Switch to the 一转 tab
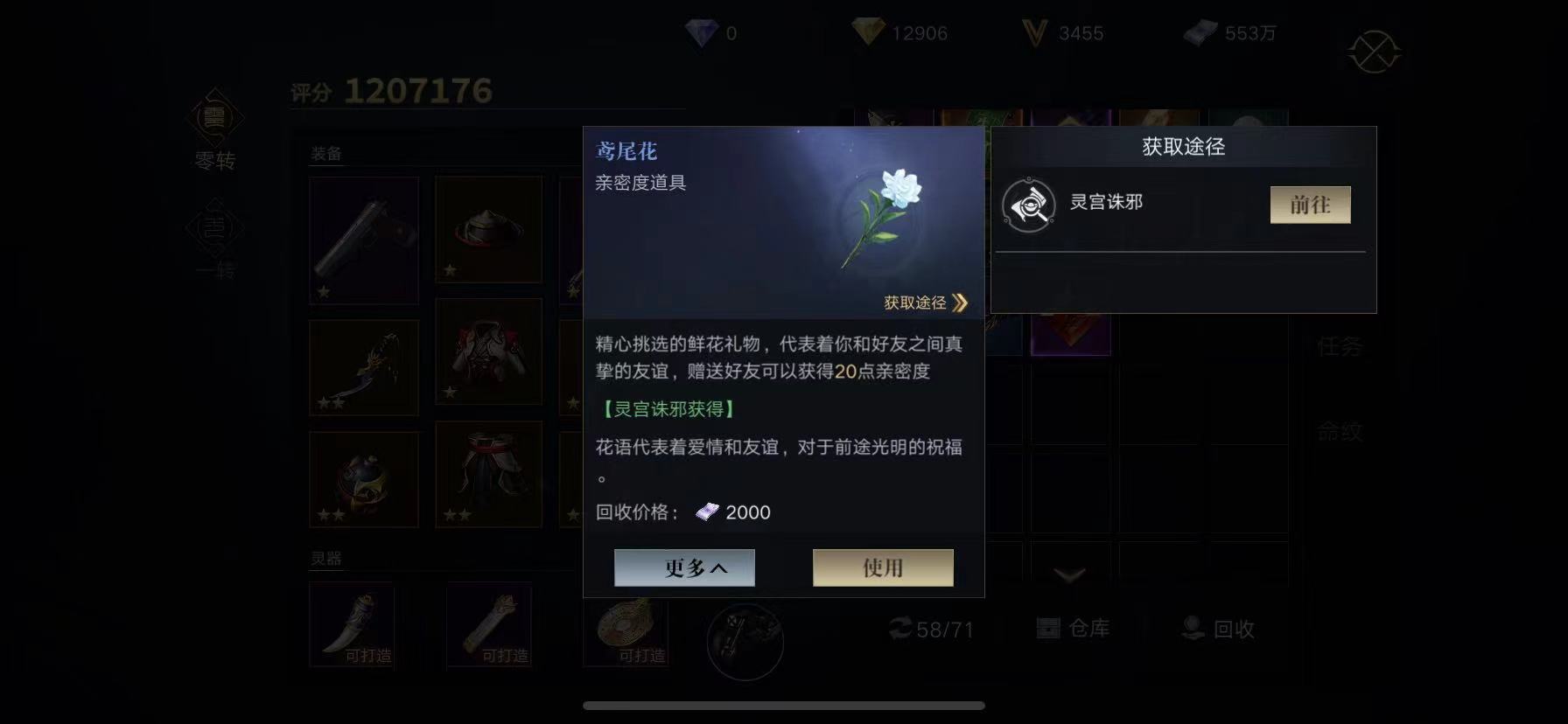 pos(214,239)
